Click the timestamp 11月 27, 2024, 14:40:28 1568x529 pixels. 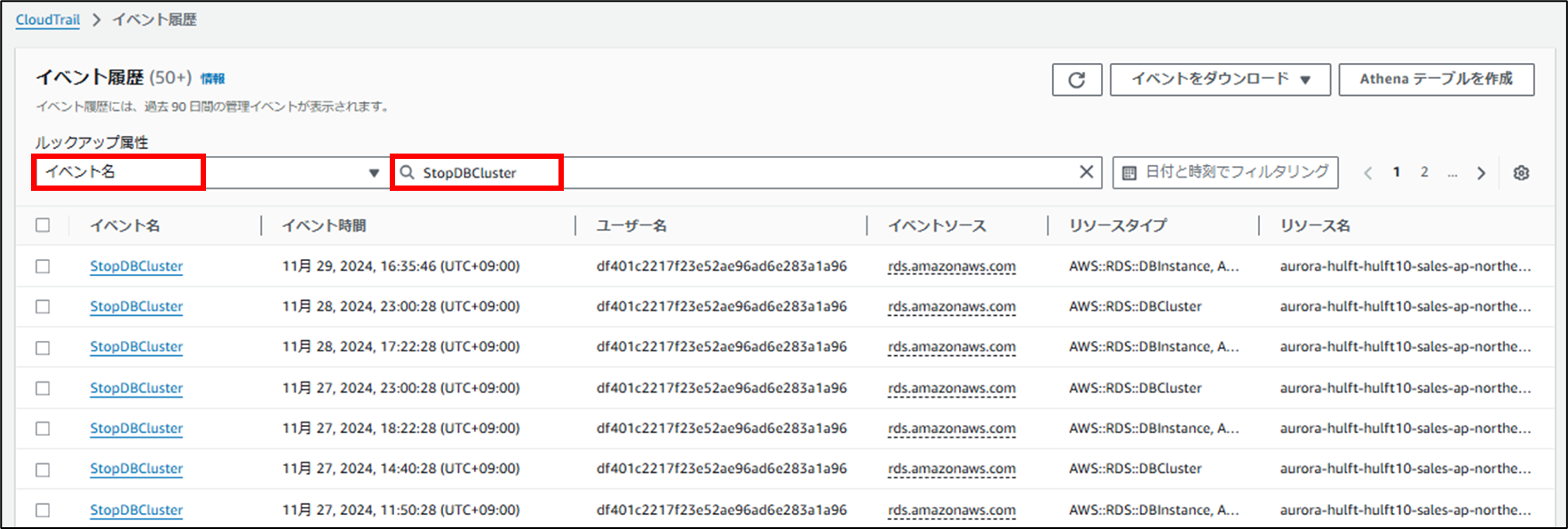[x=401, y=469]
